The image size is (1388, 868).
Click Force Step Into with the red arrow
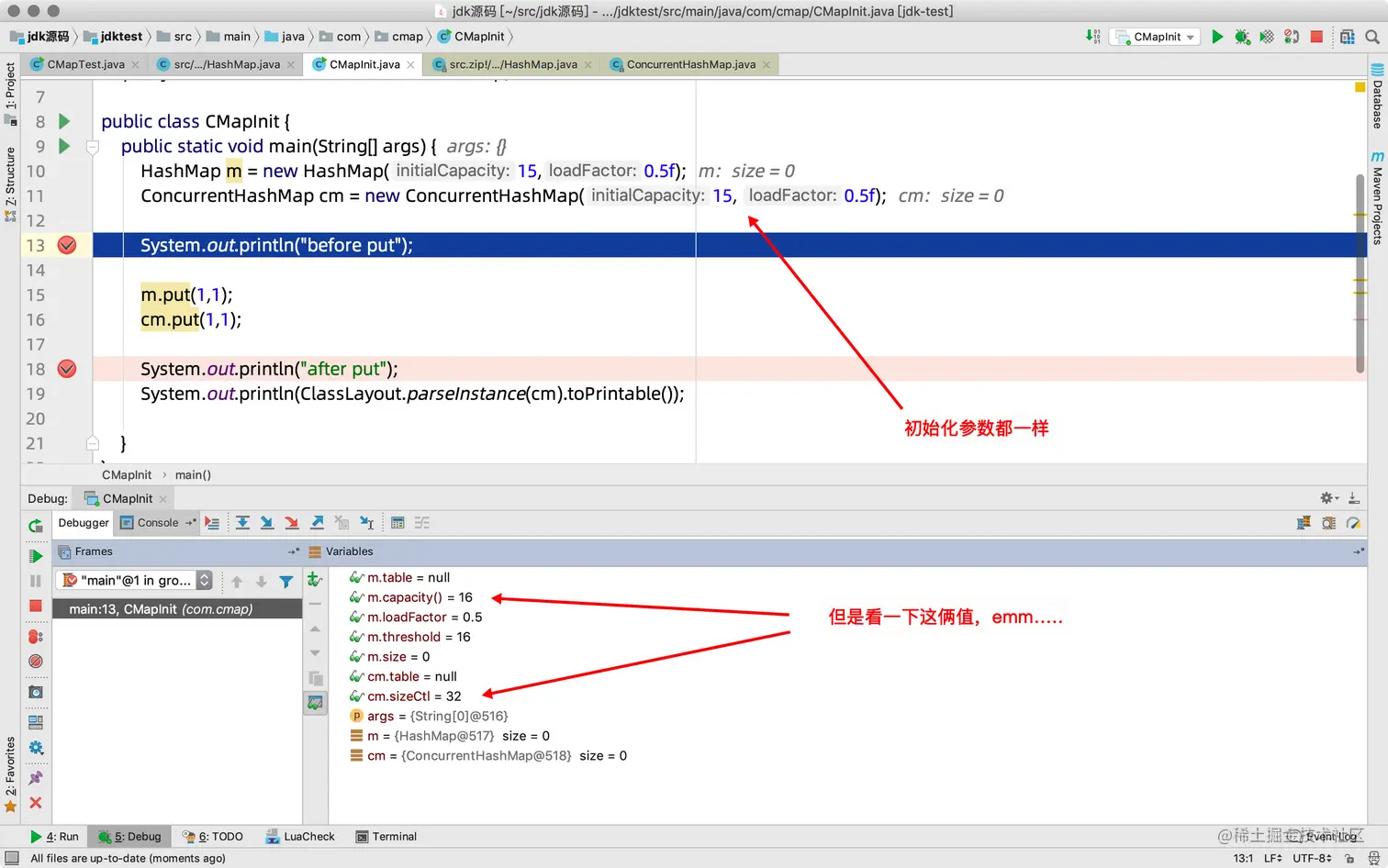[x=292, y=523]
